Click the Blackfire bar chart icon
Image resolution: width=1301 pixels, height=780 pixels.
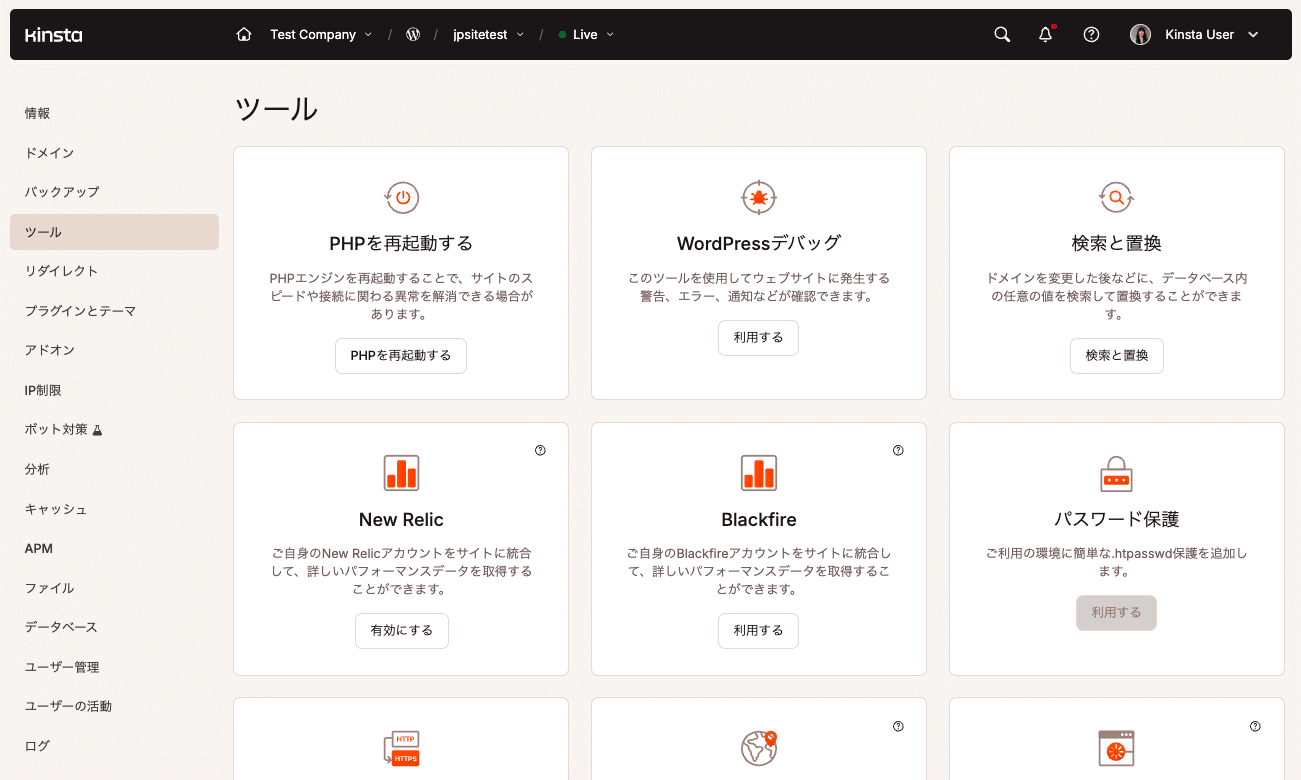tap(759, 473)
